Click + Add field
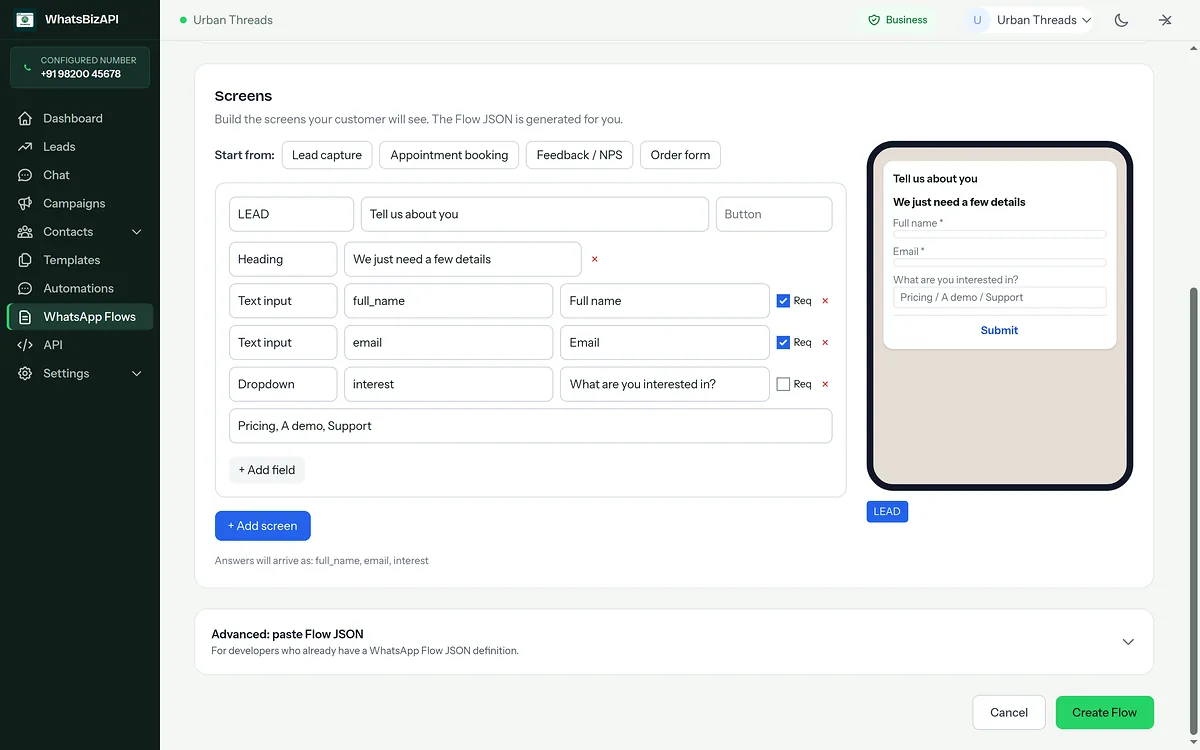The height and width of the screenshot is (750, 1200). point(267,470)
